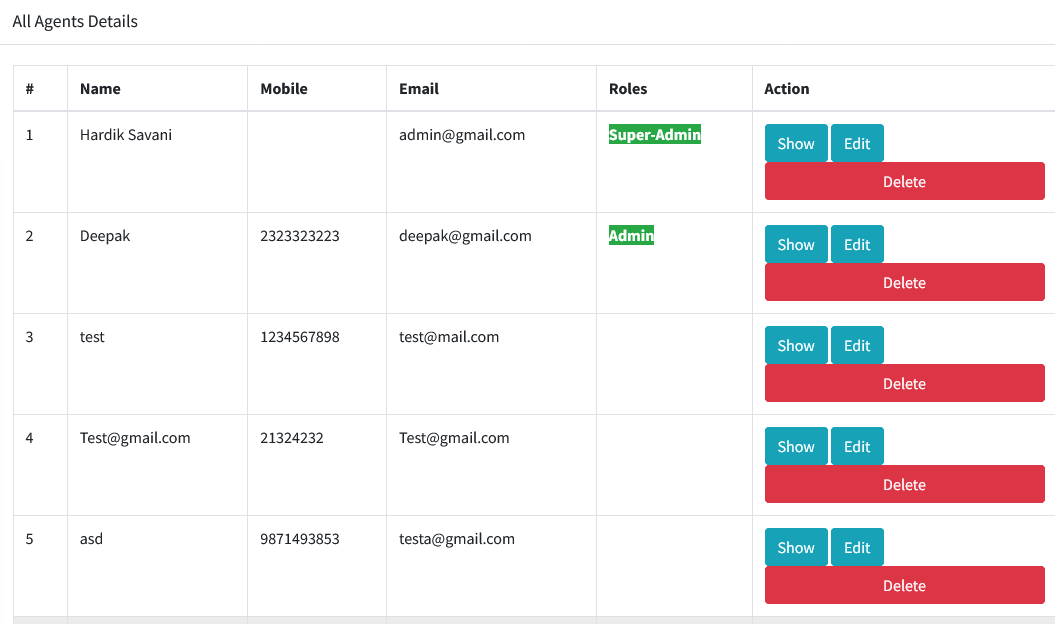
Task: Click the email deepak@gmail.com
Action: pyautogui.click(x=465, y=236)
